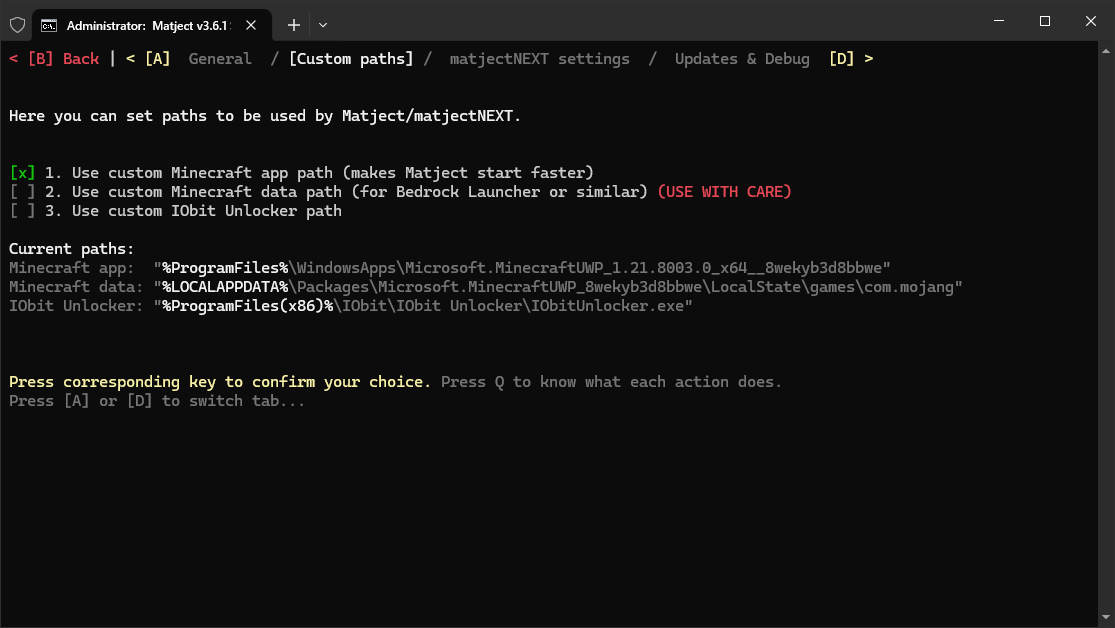1115x628 pixels.
Task: Click "Press Q to know what each action does"
Action: tap(612, 382)
